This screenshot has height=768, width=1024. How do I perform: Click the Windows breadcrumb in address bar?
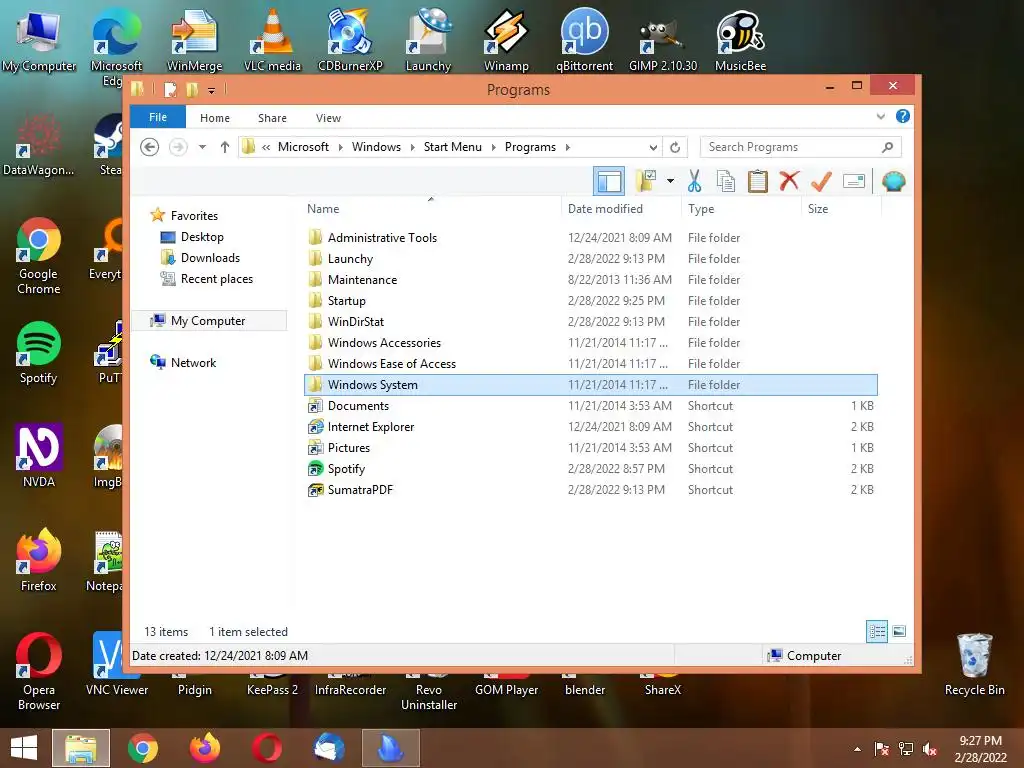[x=376, y=147]
